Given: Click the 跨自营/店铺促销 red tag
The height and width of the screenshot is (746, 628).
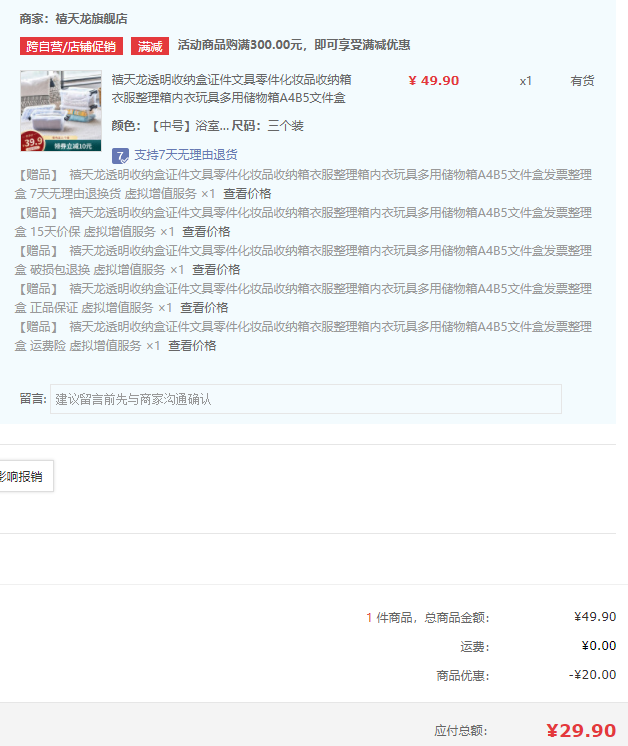Looking at the screenshot, I should 71,46.
